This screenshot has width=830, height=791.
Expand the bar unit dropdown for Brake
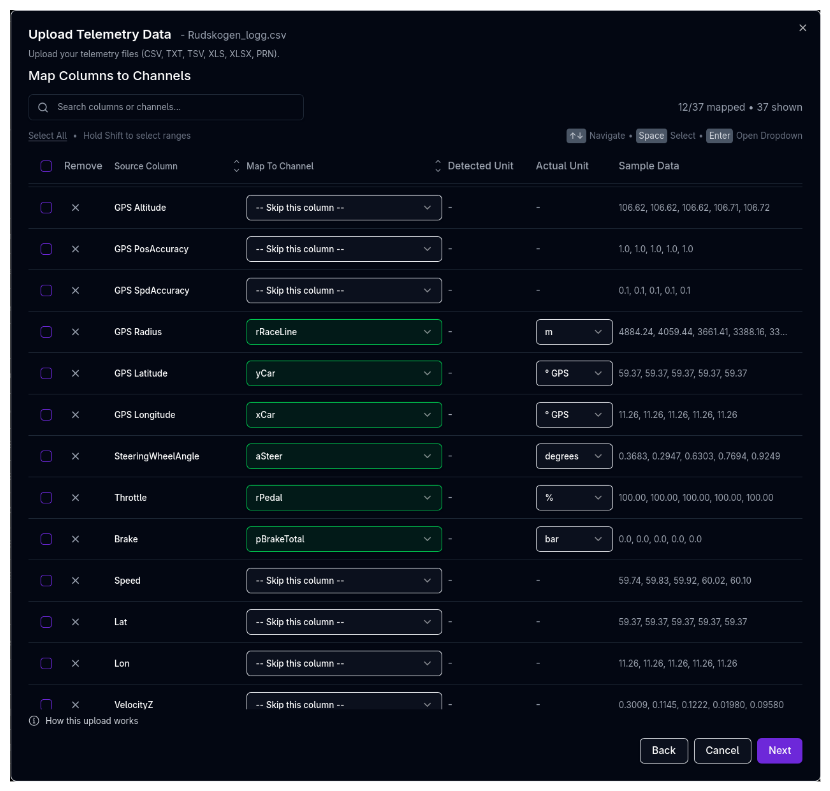pos(573,539)
